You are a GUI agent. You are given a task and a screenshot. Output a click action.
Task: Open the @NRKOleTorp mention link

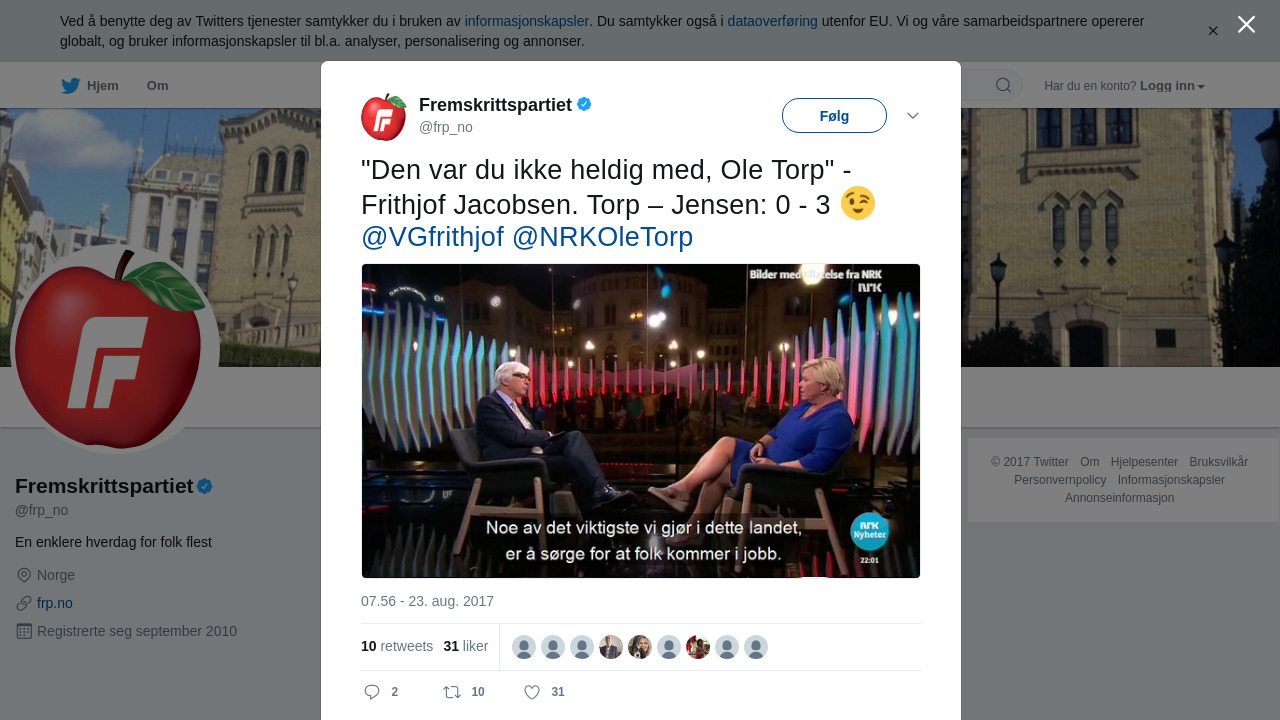click(x=602, y=237)
